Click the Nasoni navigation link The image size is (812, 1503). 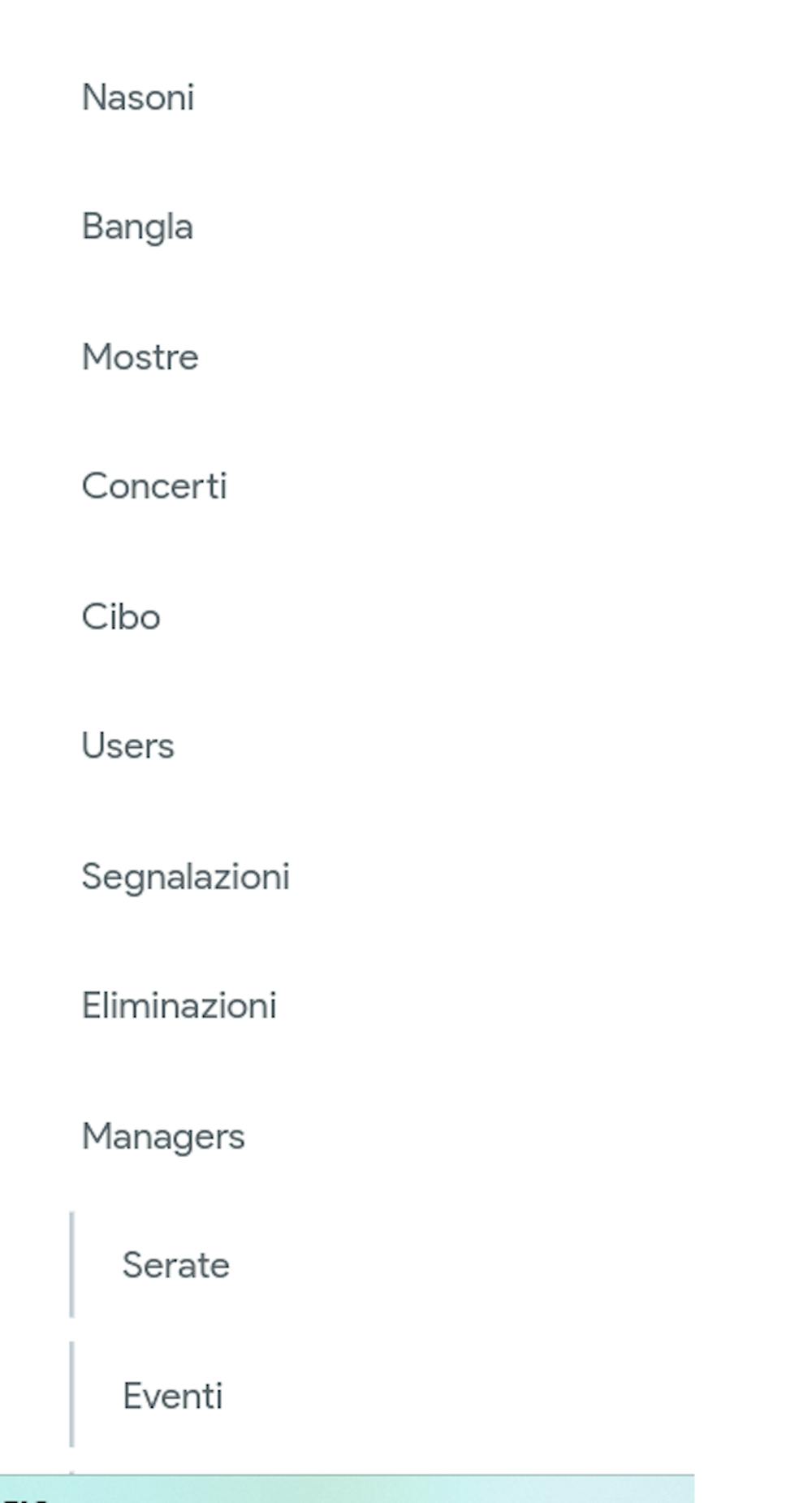coord(138,97)
